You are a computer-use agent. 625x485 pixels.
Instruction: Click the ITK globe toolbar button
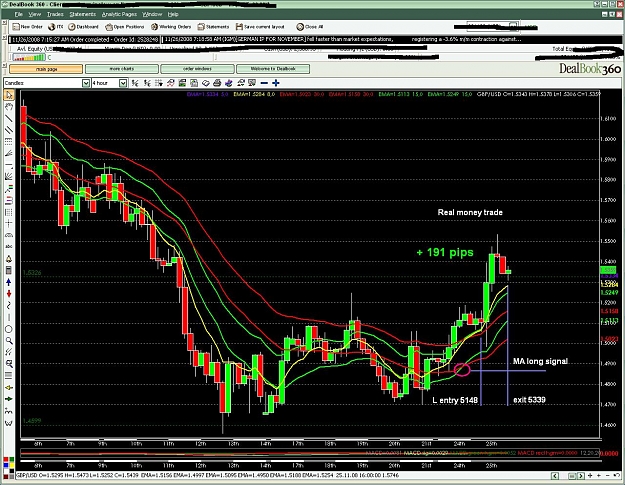coord(55,27)
